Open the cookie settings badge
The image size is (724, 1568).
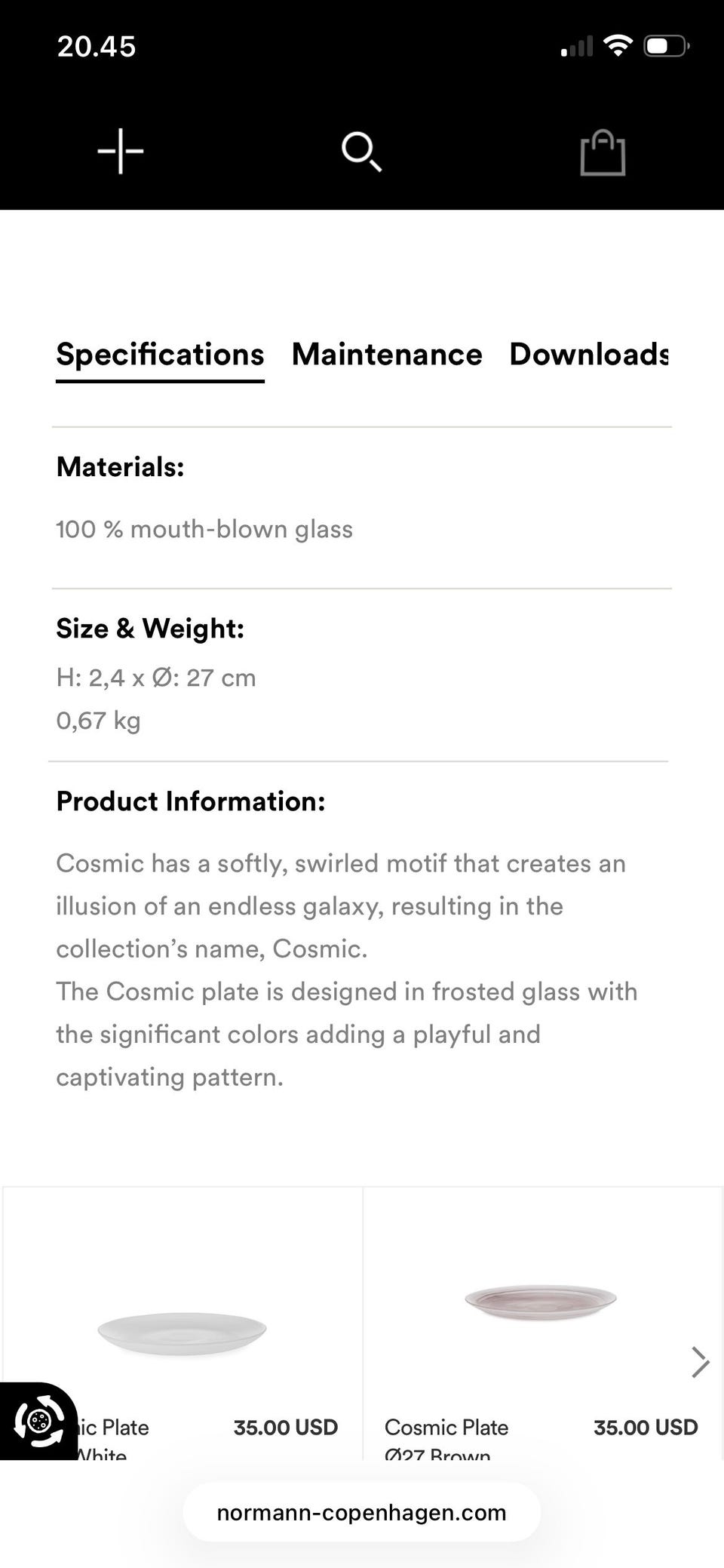pos(38,1422)
